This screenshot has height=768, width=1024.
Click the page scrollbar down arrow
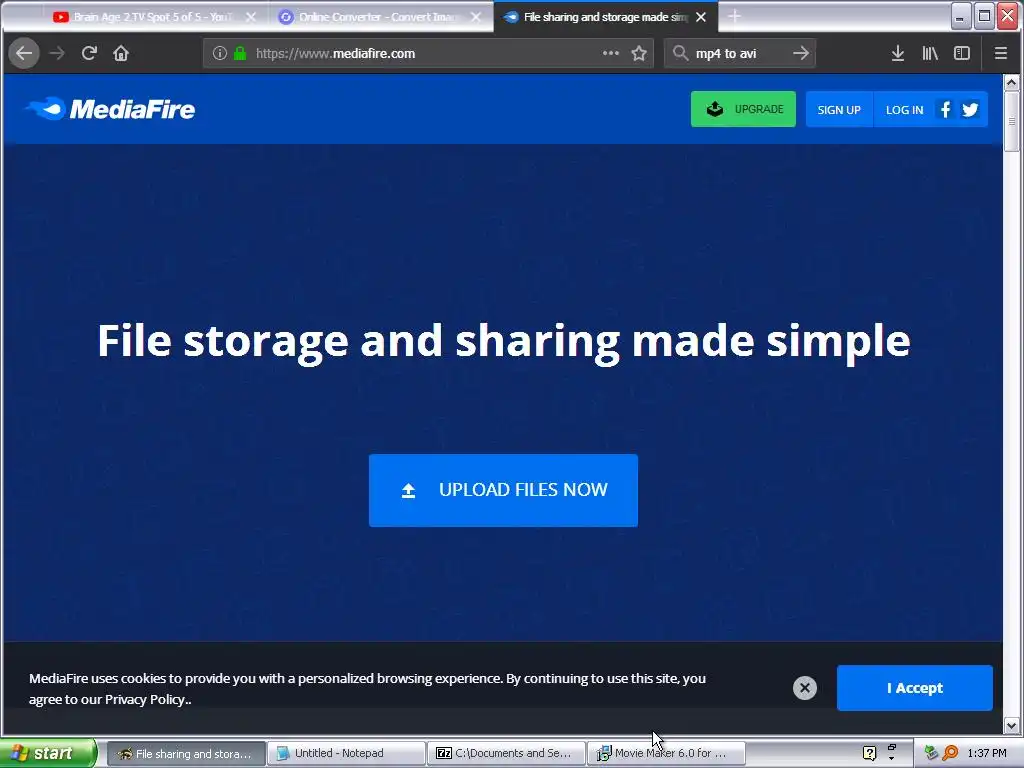click(x=1011, y=725)
